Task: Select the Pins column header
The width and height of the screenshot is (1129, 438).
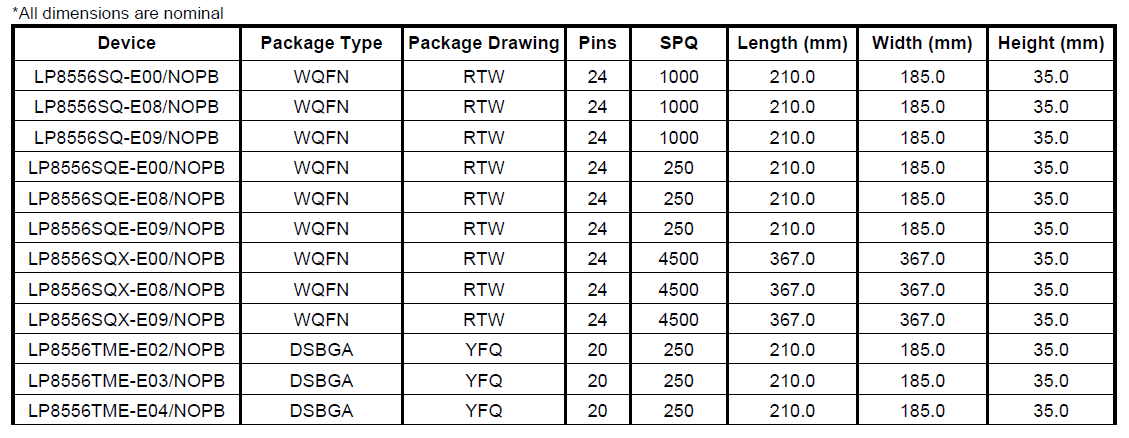Action: coord(598,43)
